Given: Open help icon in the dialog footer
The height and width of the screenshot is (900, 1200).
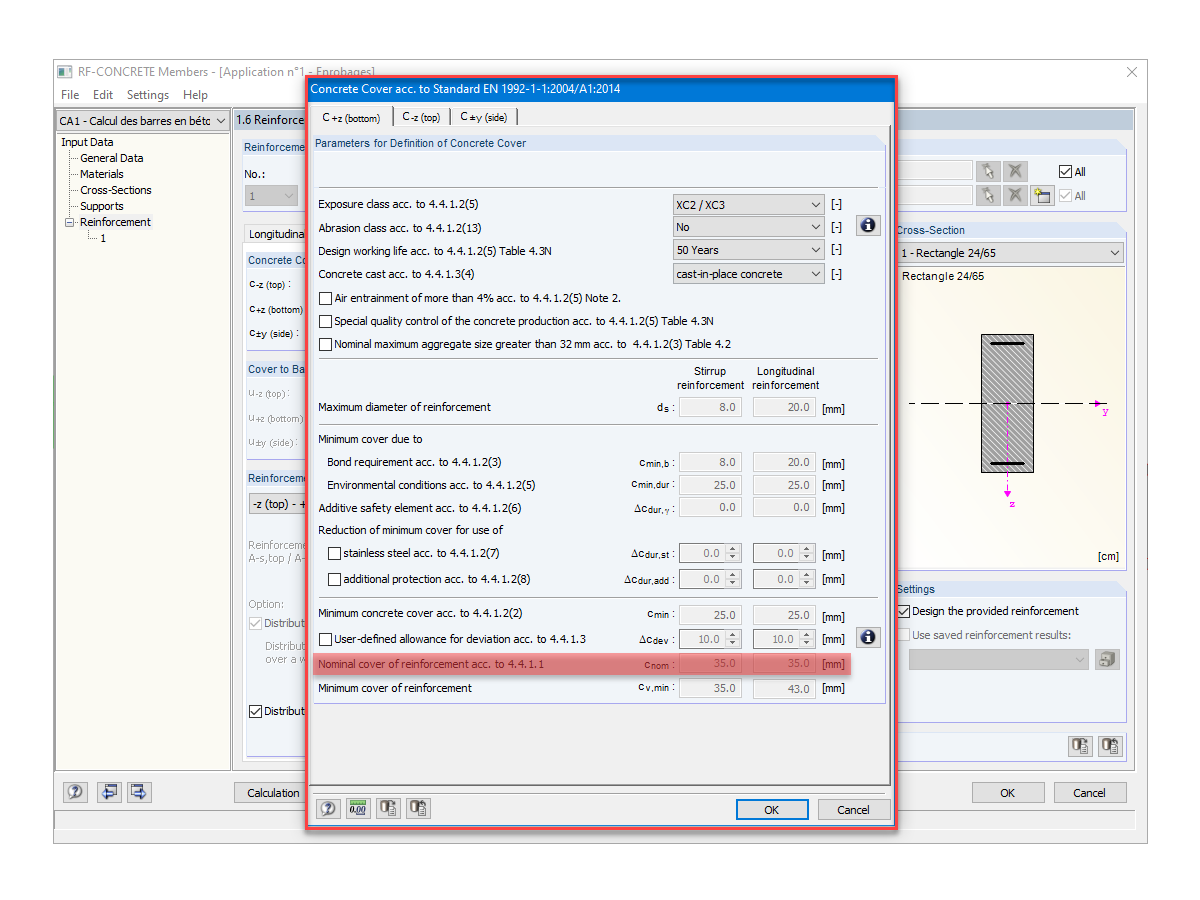Looking at the screenshot, I should (328, 809).
